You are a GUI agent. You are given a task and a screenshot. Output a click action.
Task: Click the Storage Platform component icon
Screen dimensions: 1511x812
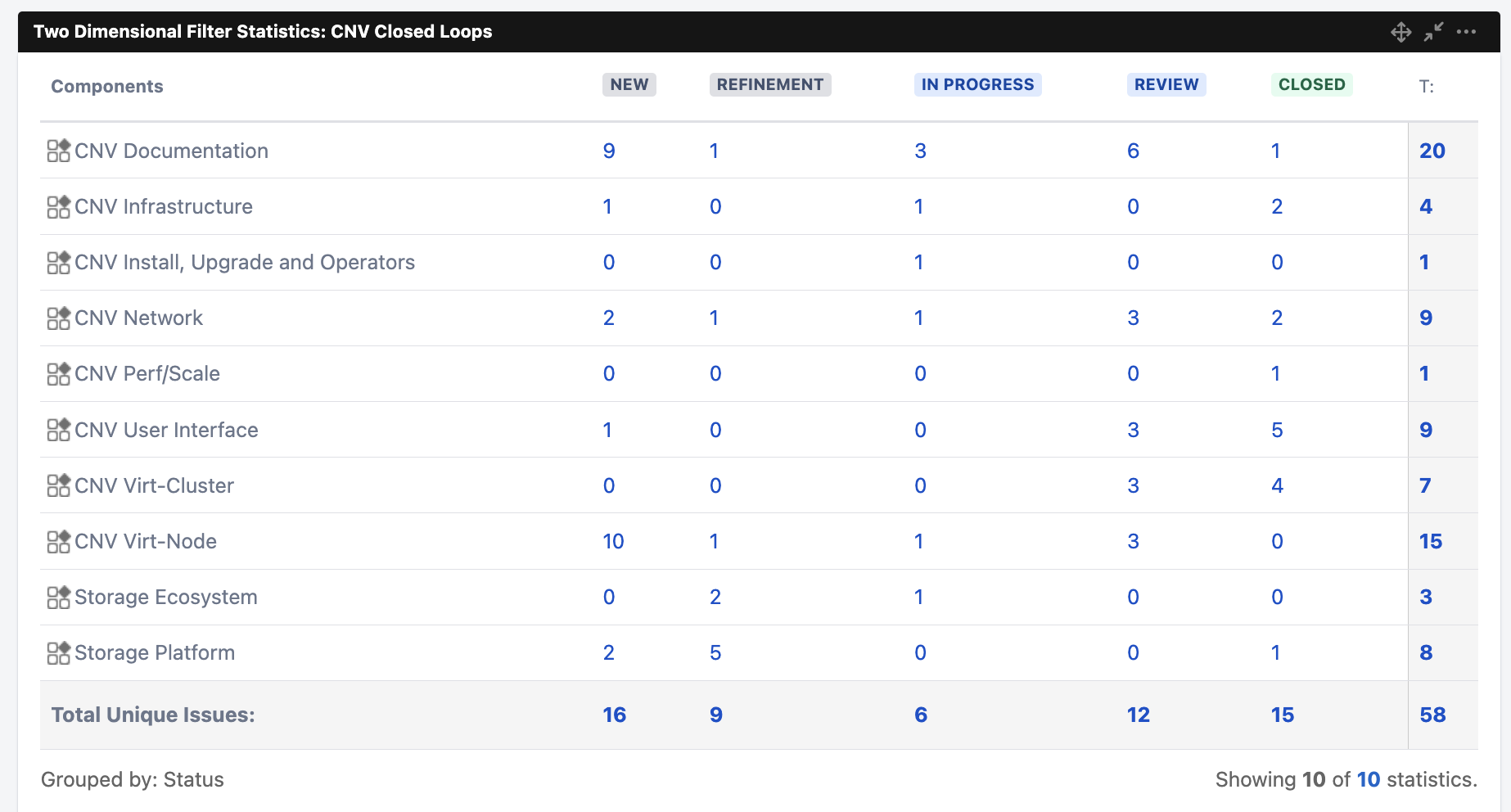tap(58, 653)
